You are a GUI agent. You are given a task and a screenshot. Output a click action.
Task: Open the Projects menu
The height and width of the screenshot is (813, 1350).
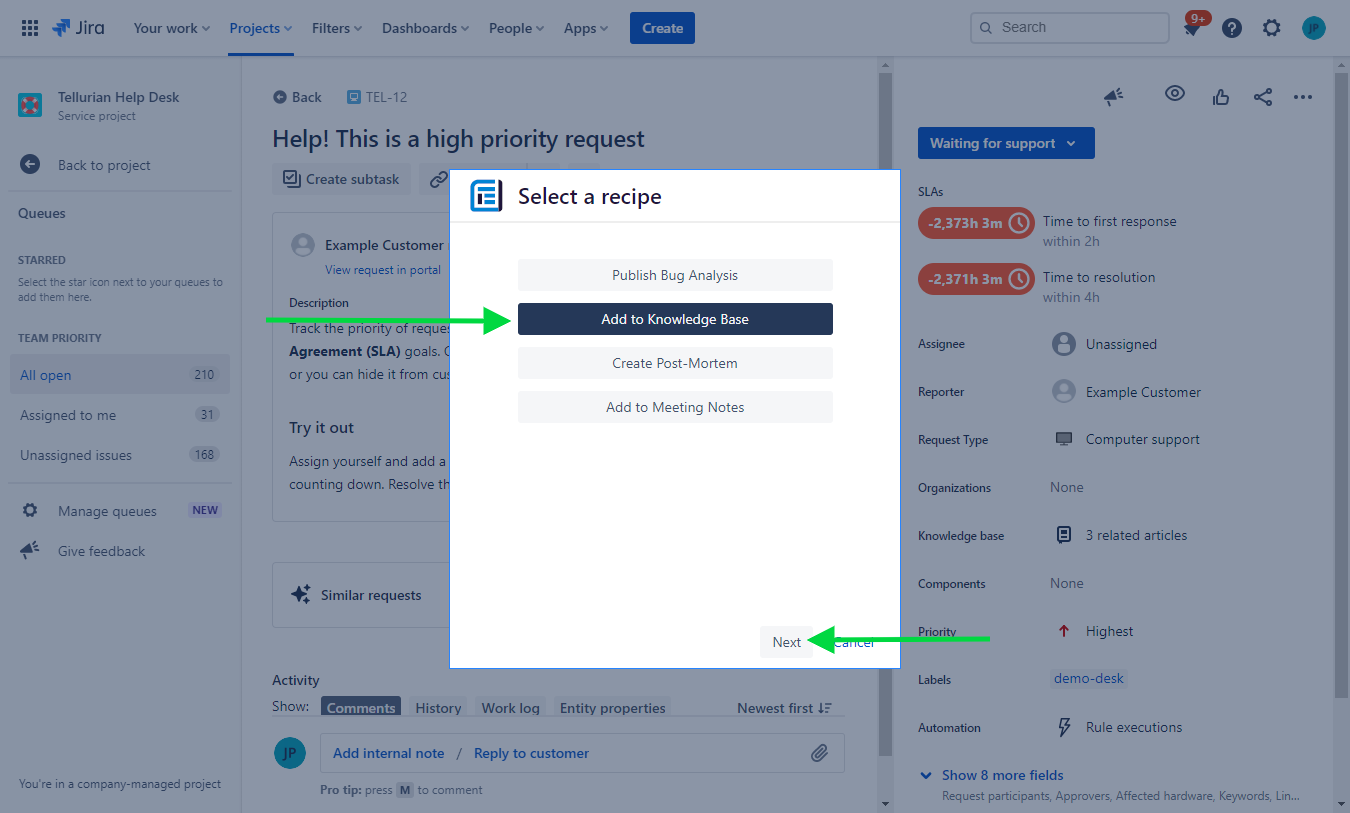click(259, 27)
